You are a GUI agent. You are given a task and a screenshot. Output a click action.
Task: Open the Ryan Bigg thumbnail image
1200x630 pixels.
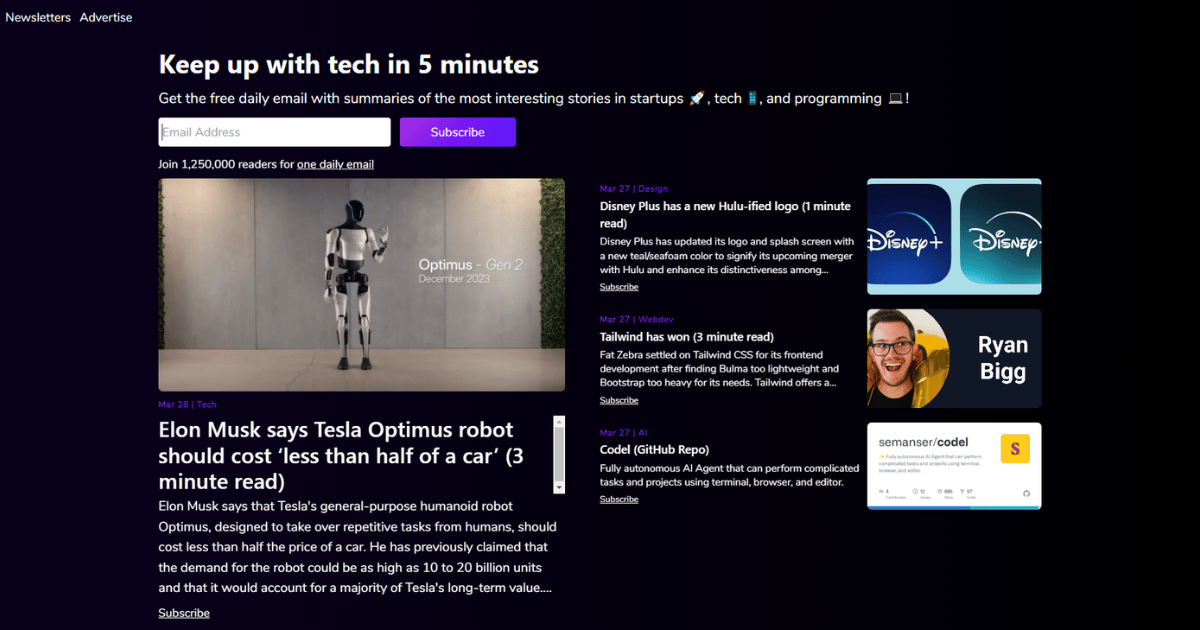point(954,358)
